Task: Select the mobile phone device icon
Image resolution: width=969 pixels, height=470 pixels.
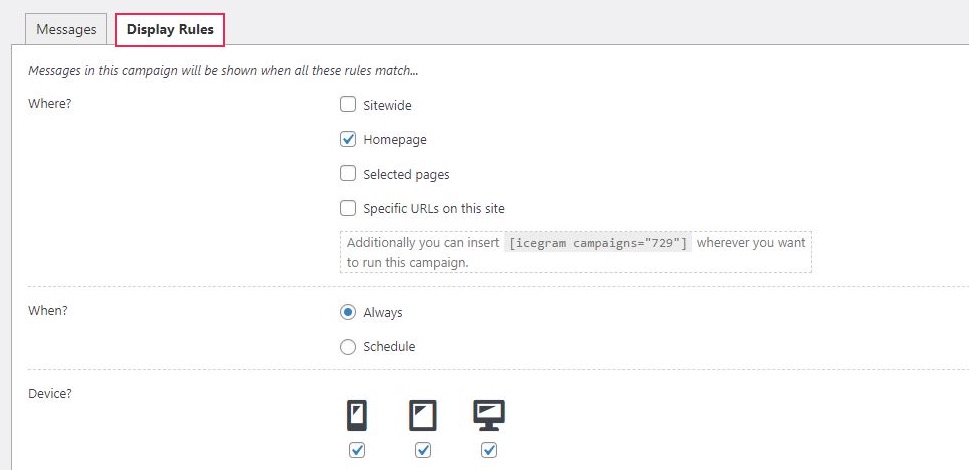Action: 357,415
